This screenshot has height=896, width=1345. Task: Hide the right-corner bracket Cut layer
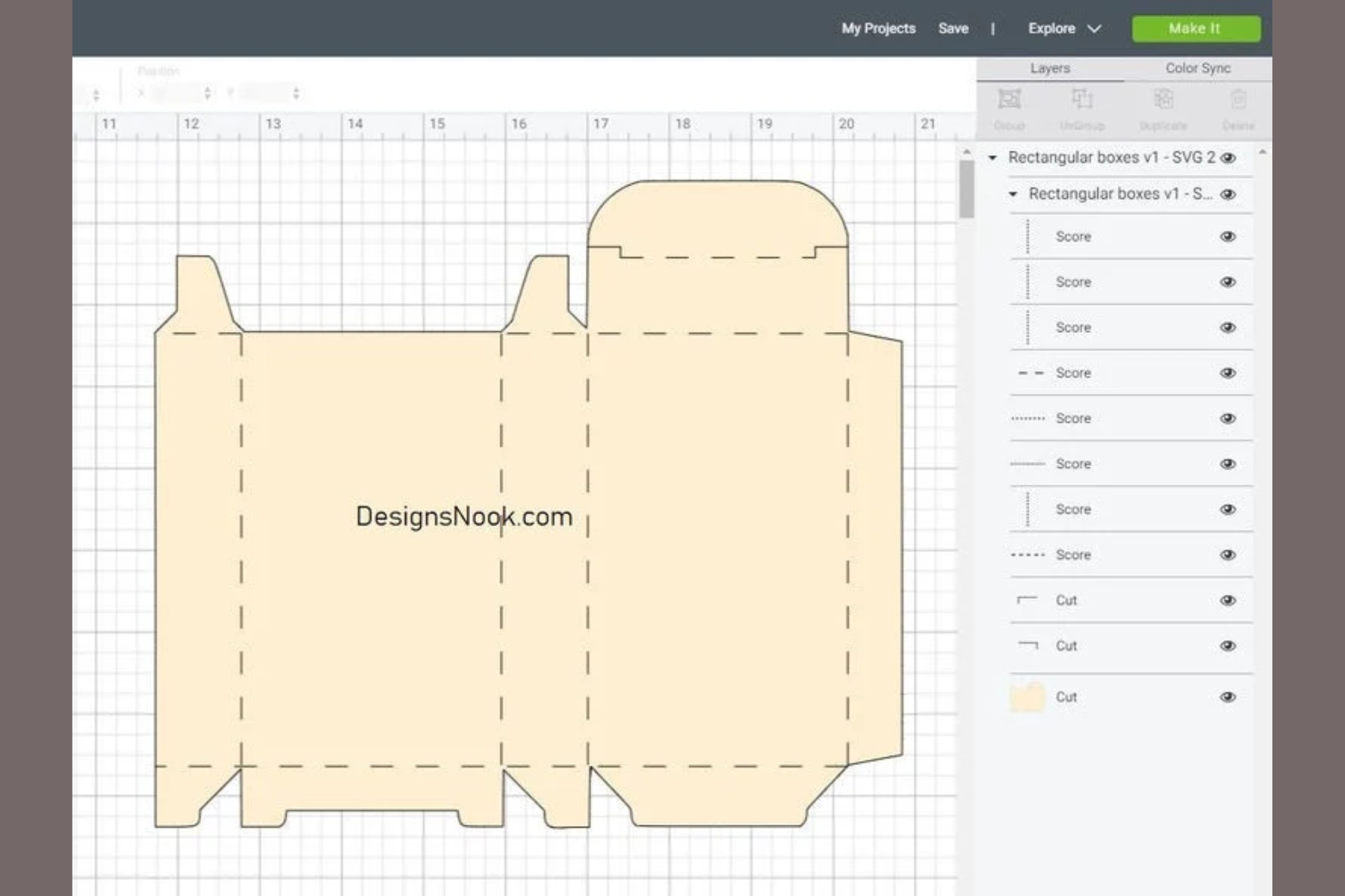[x=1228, y=646]
